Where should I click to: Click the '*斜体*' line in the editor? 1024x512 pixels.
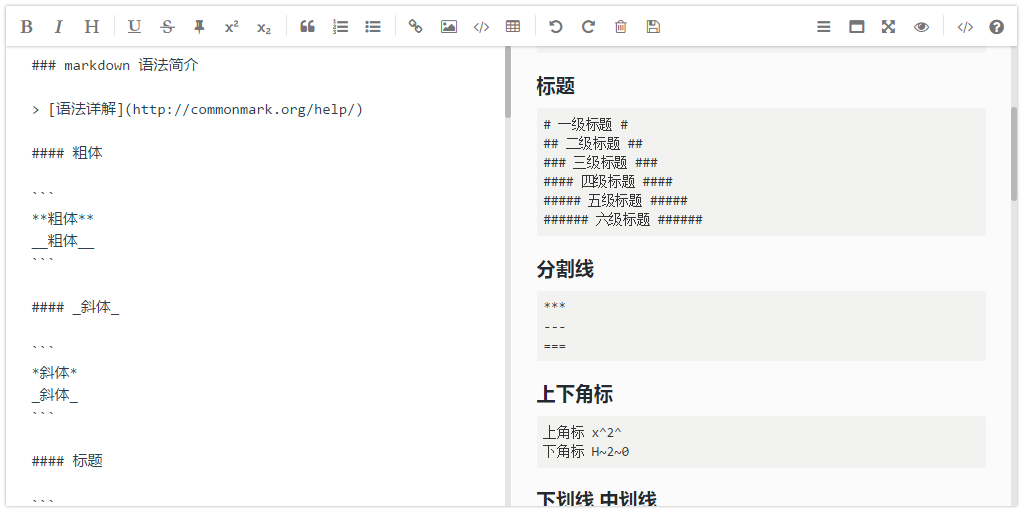55,372
